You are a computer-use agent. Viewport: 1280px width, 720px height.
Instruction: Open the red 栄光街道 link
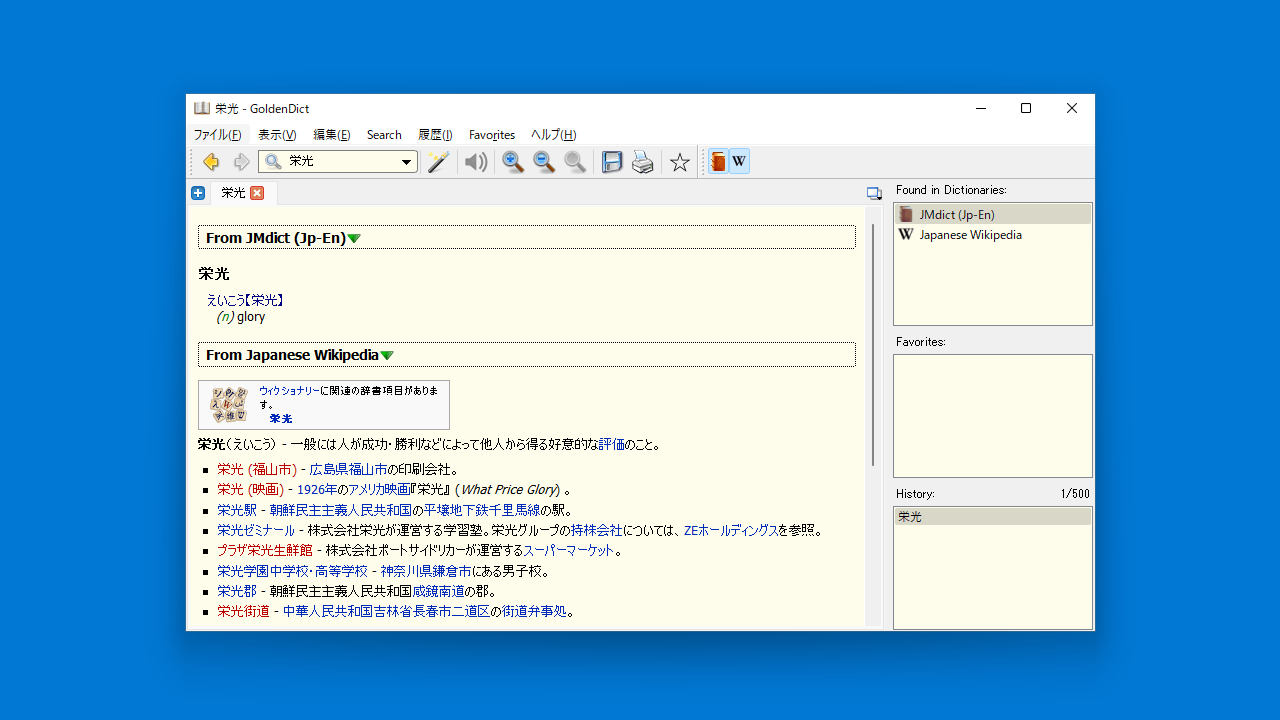[x=243, y=612]
